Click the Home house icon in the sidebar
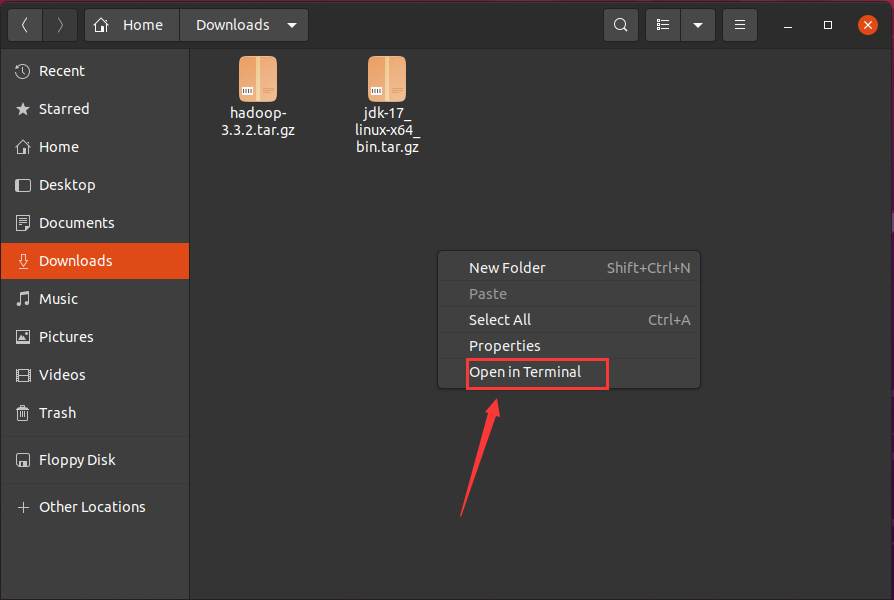This screenshot has height=600, width=894. [23, 147]
